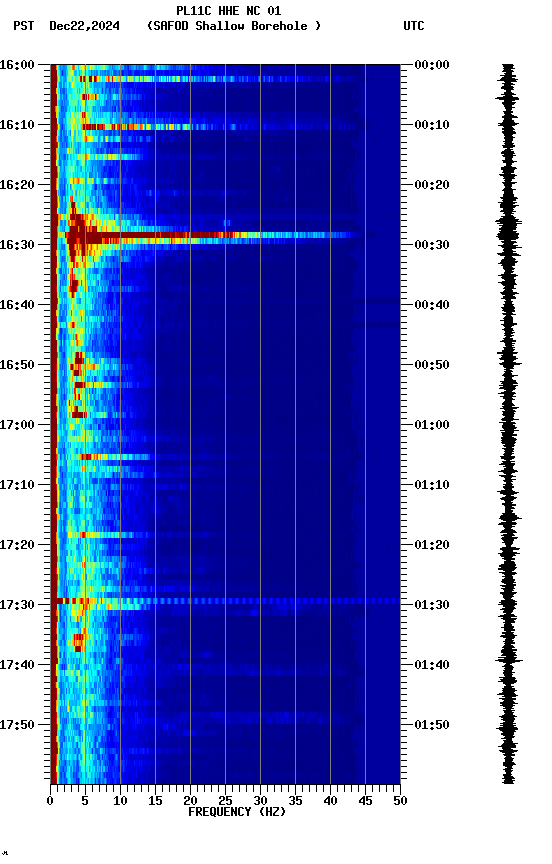Click the 45 Hz frequency tick label

tap(365, 802)
